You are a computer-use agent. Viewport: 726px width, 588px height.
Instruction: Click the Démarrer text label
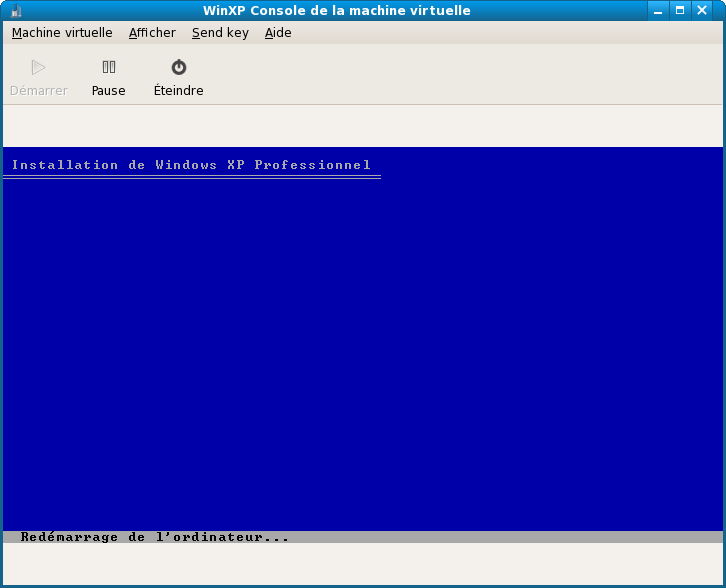click(x=38, y=91)
